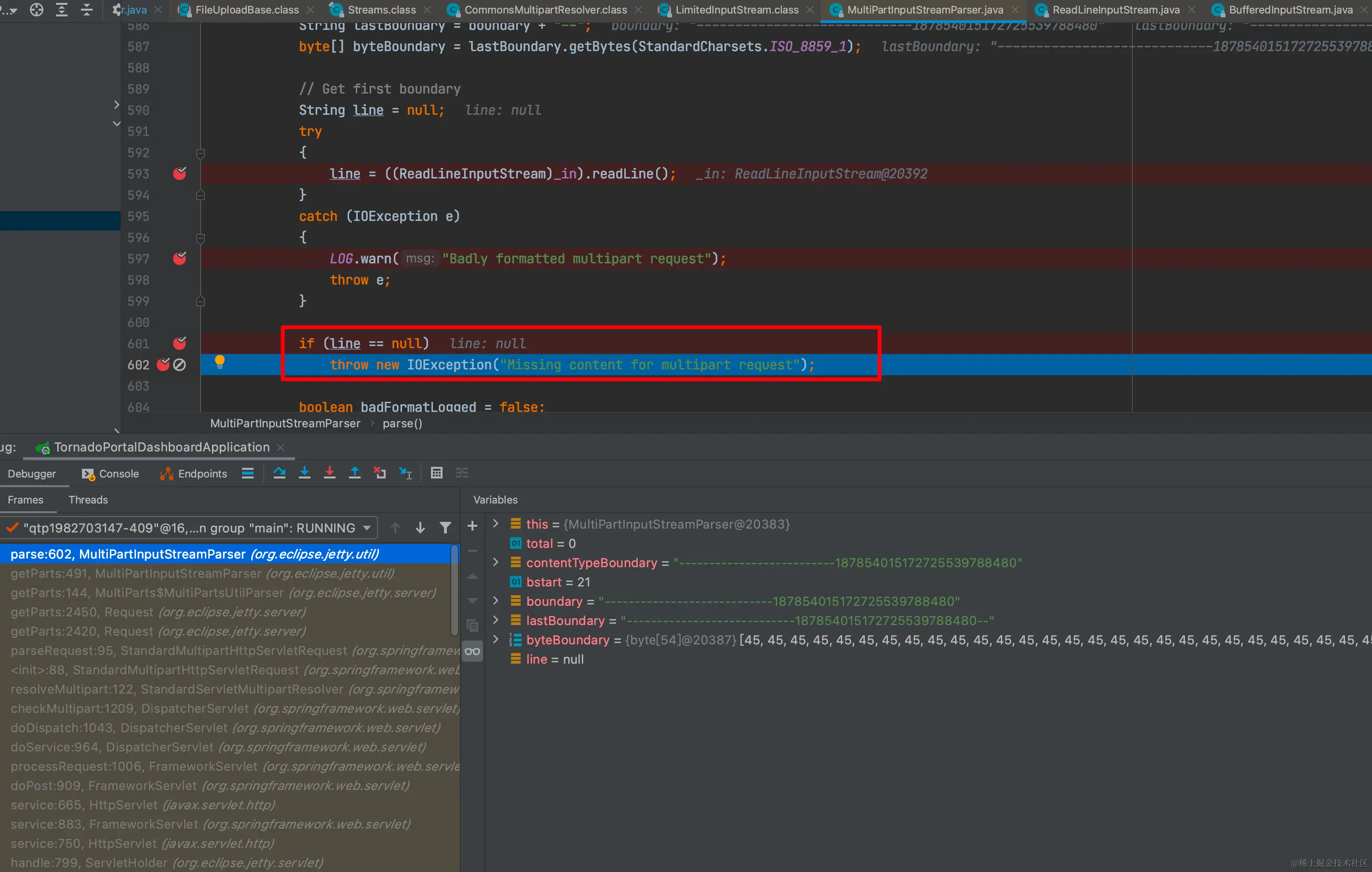Click the red Force Step Into icon

click(x=329, y=473)
